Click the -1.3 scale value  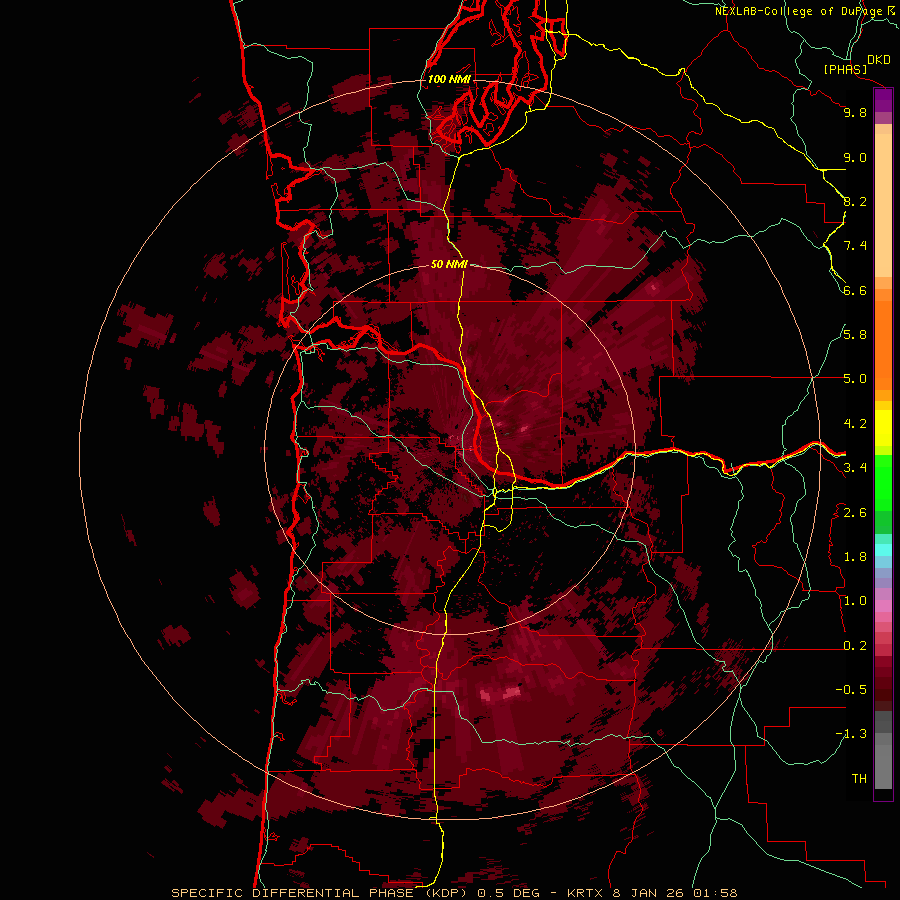coord(851,734)
